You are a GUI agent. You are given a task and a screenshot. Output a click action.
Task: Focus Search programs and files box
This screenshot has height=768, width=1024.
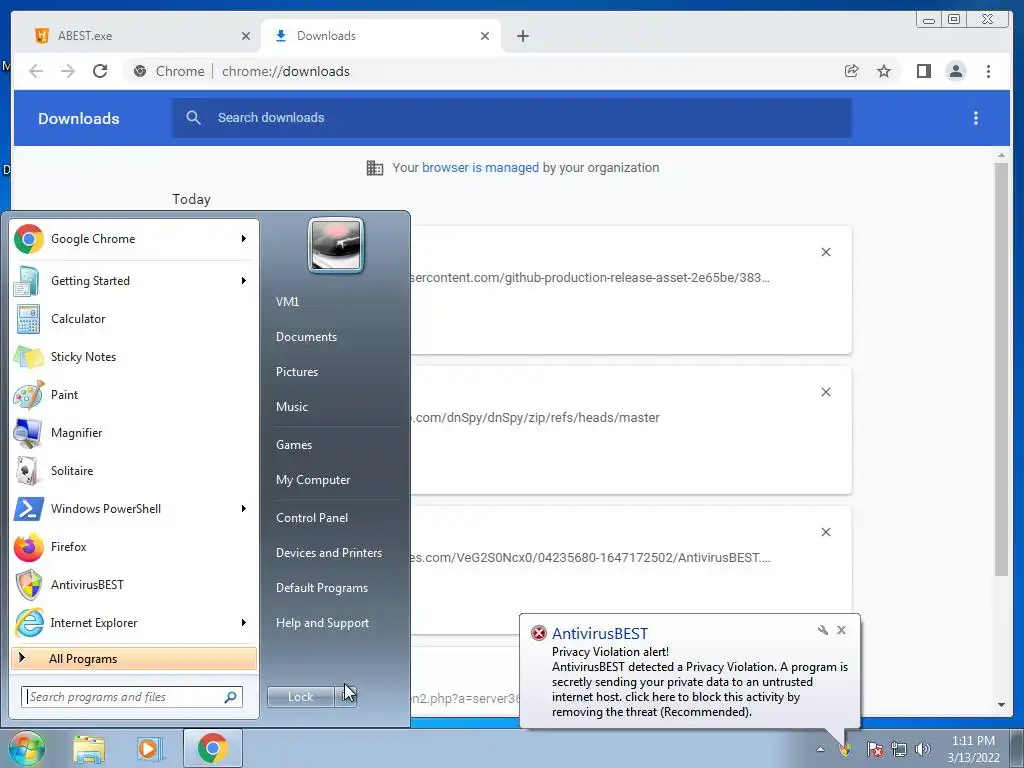pyautogui.click(x=132, y=697)
